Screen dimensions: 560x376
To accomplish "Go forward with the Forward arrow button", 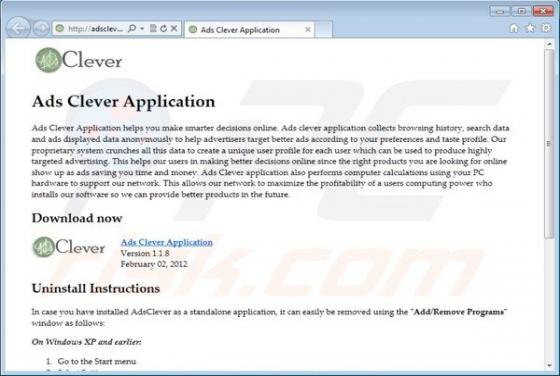I will [41, 28].
